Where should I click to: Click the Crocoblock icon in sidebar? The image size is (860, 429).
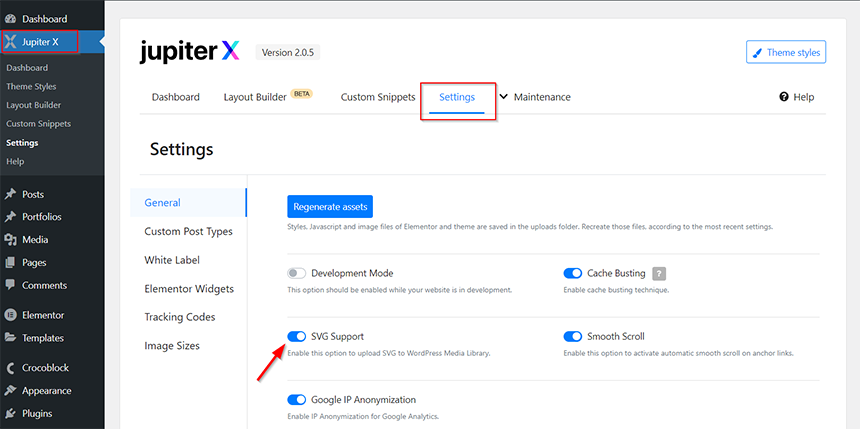[10, 368]
